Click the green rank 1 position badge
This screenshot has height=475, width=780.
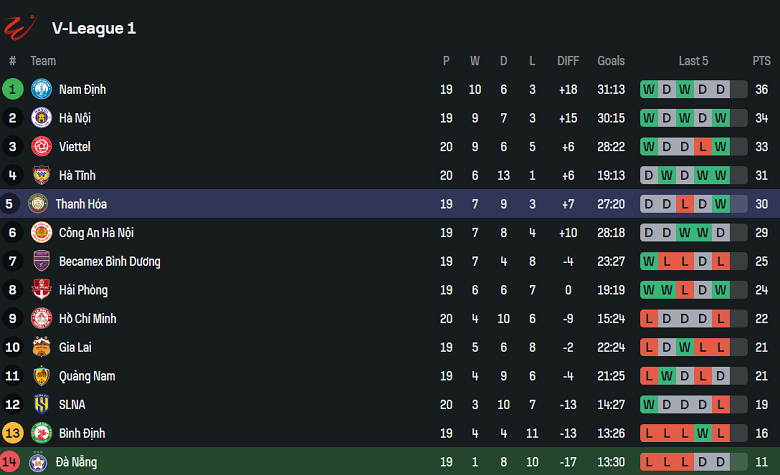tap(13, 89)
